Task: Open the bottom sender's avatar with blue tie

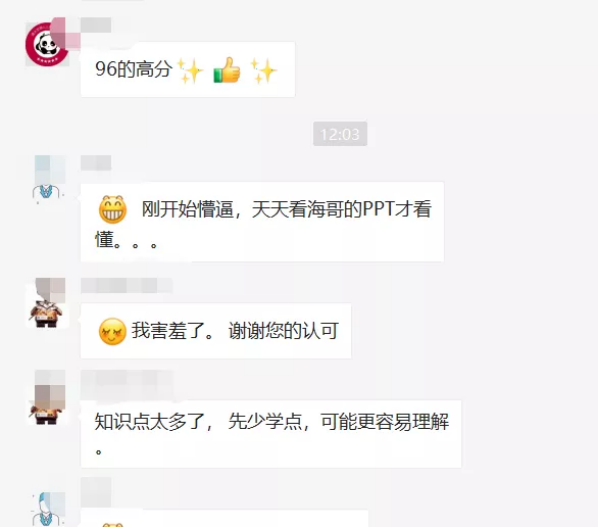Action: pyautogui.click(x=48, y=509)
